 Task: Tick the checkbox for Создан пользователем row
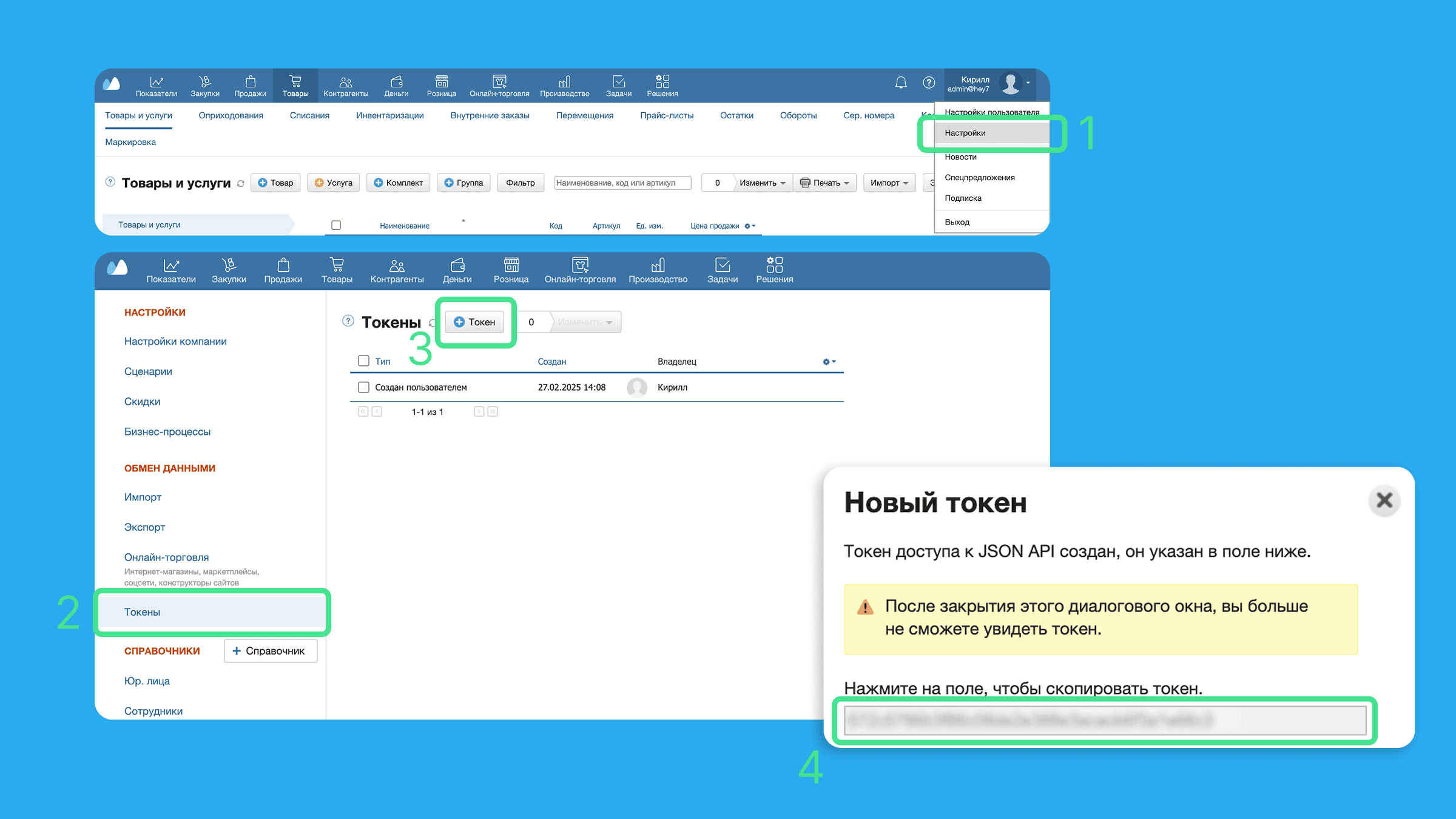[x=363, y=387]
